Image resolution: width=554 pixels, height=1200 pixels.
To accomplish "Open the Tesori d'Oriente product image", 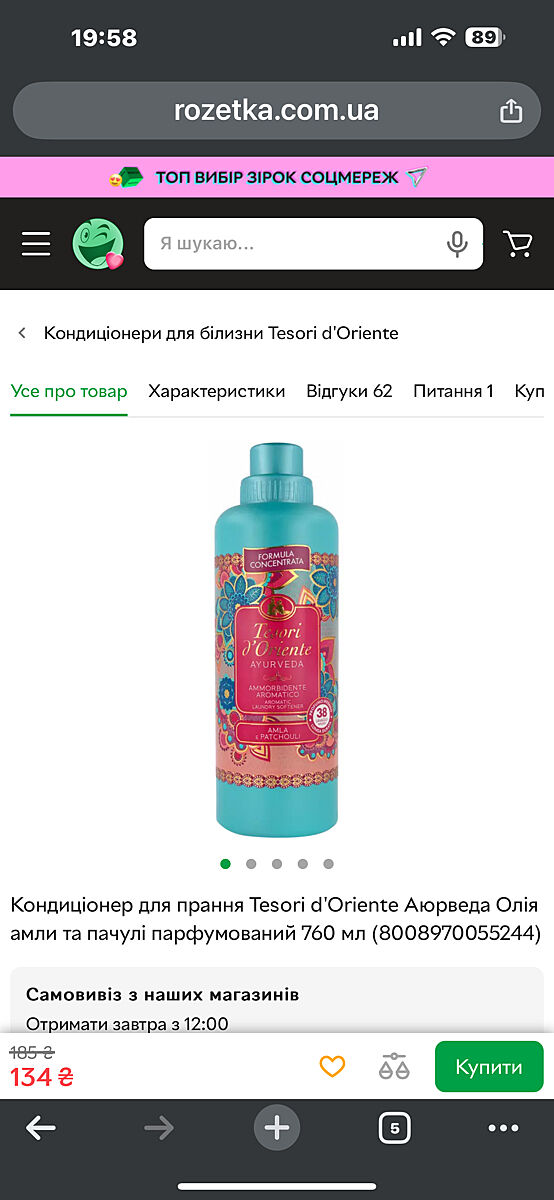I will pos(277,639).
